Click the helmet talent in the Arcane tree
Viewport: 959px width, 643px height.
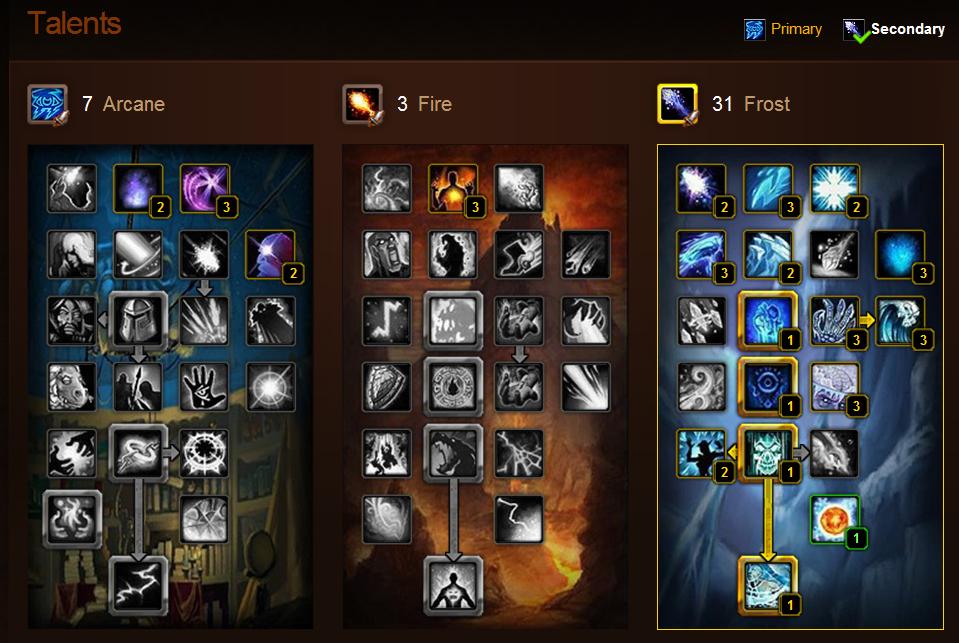click(139, 321)
